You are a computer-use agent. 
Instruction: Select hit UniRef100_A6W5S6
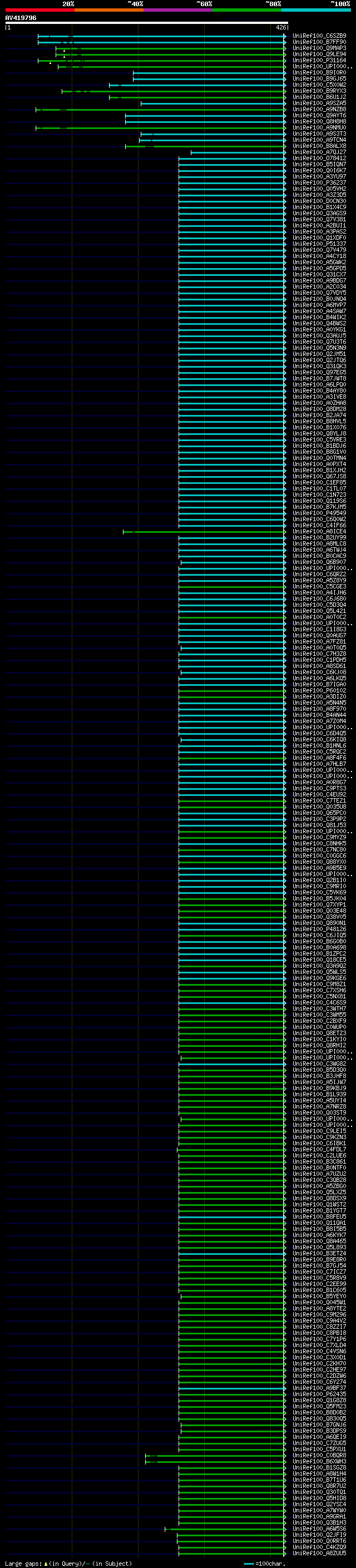click(x=319, y=1529)
